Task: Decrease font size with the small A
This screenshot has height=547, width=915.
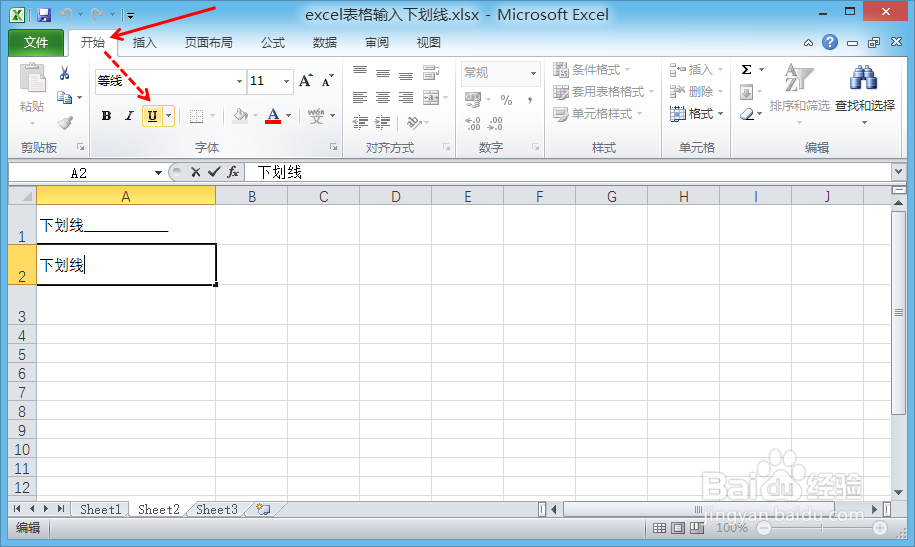Action: click(327, 81)
